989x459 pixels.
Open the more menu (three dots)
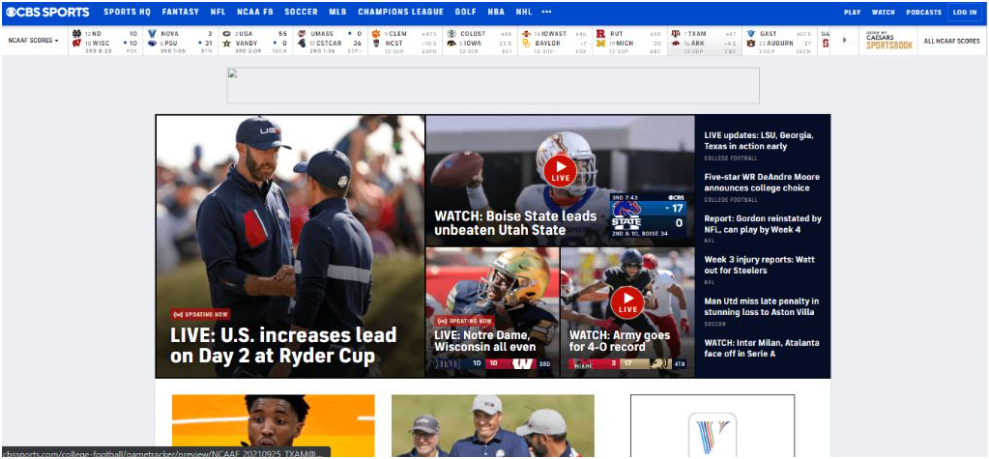[x=546, y=12]
